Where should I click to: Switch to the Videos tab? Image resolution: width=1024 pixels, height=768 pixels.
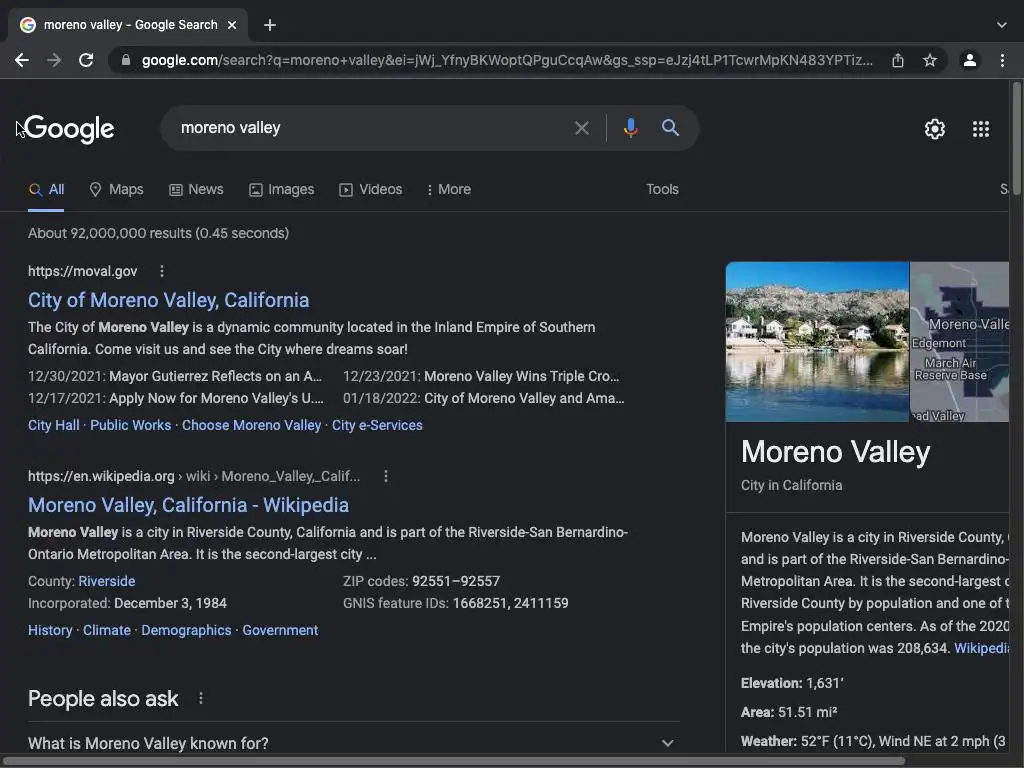pyautogui.click(x=370, y=189)
